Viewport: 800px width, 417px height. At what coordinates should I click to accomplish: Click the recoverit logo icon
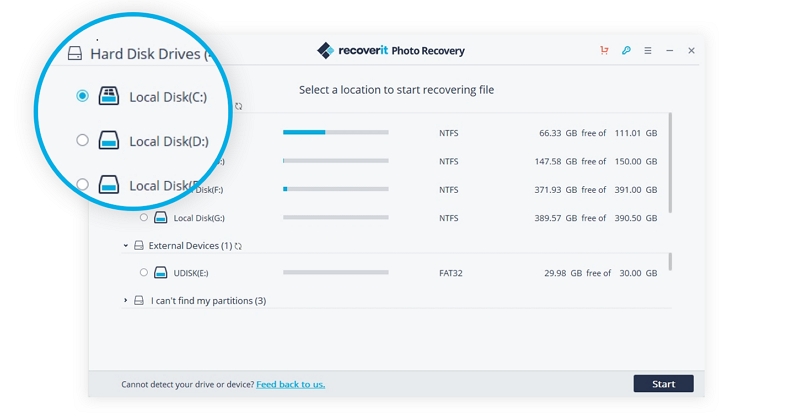click(x=325, y=50)
